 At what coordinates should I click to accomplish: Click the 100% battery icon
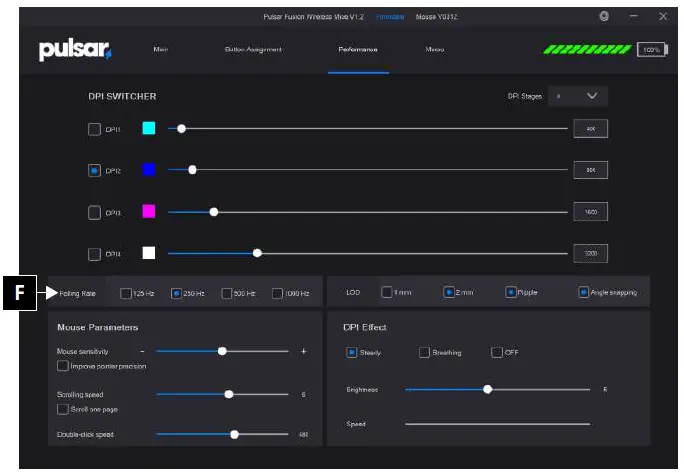652,50
